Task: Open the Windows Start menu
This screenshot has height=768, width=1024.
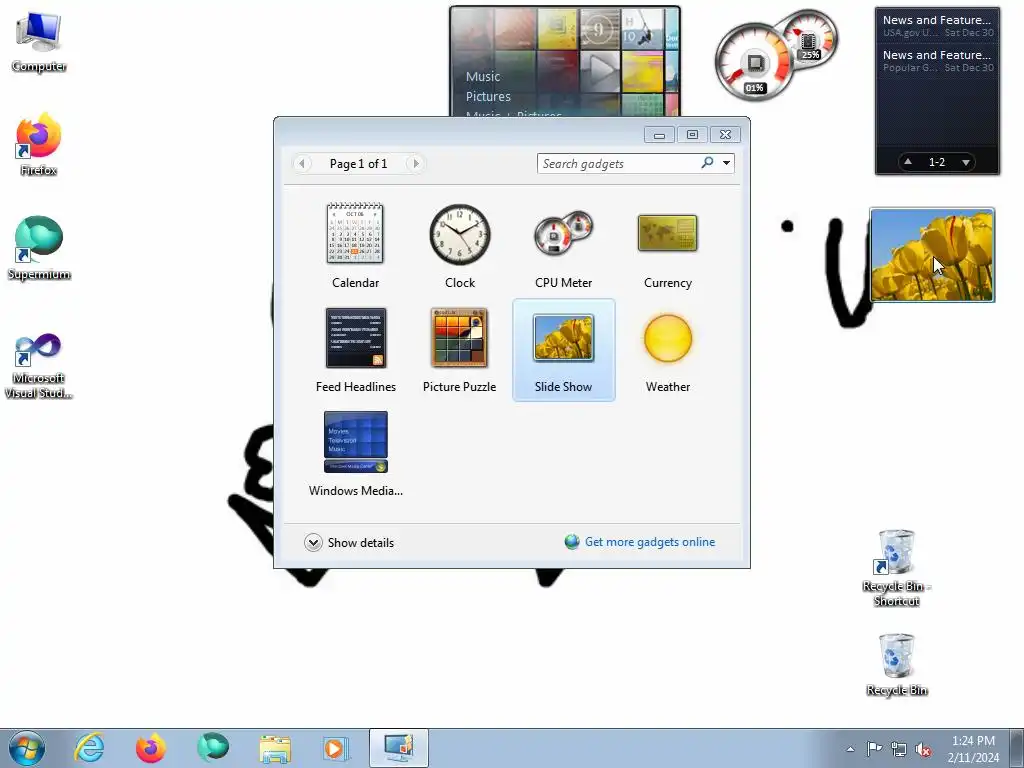Action: click(x=27, y=748)
